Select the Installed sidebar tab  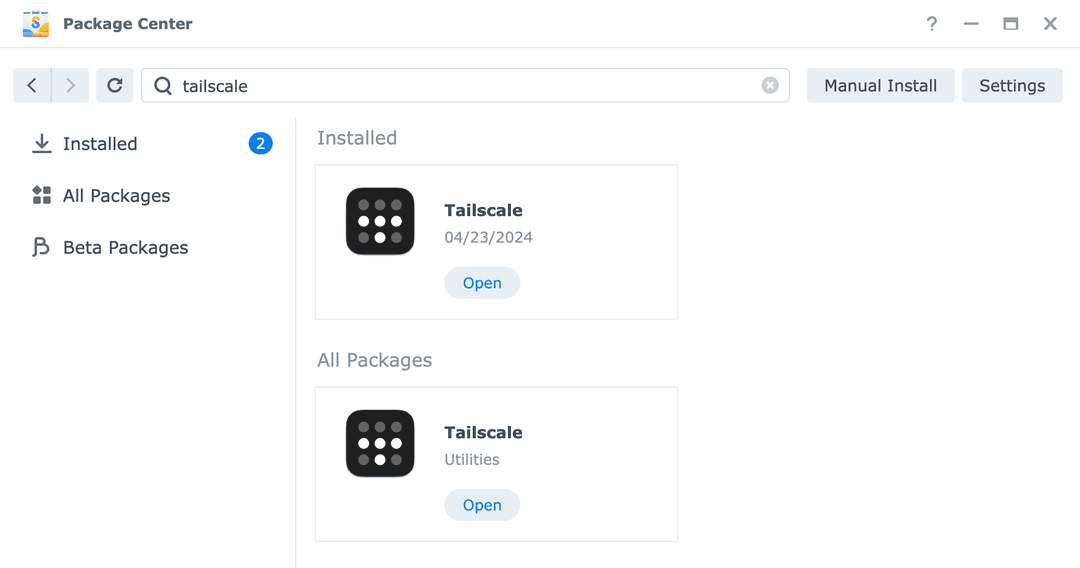coord(100,144)
